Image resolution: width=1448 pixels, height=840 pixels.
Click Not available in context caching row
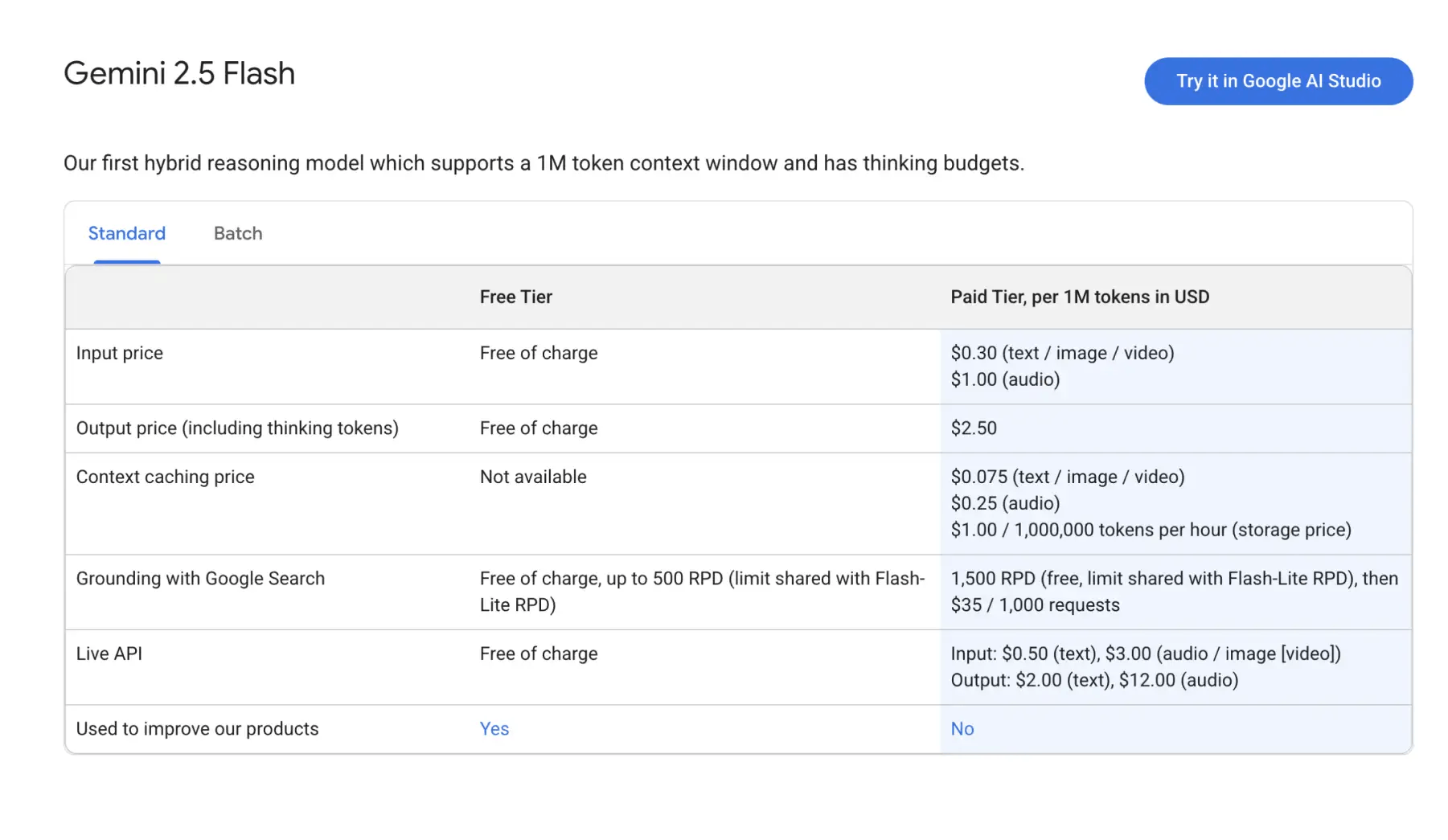pos(532,477)
